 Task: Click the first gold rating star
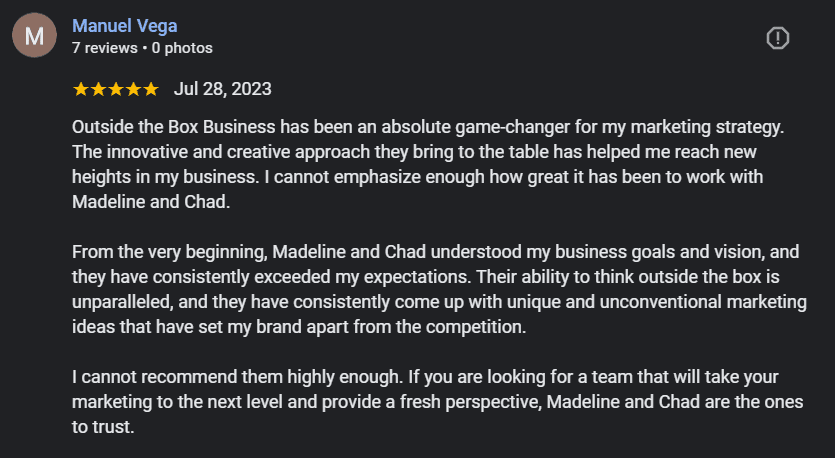point(81,89)
